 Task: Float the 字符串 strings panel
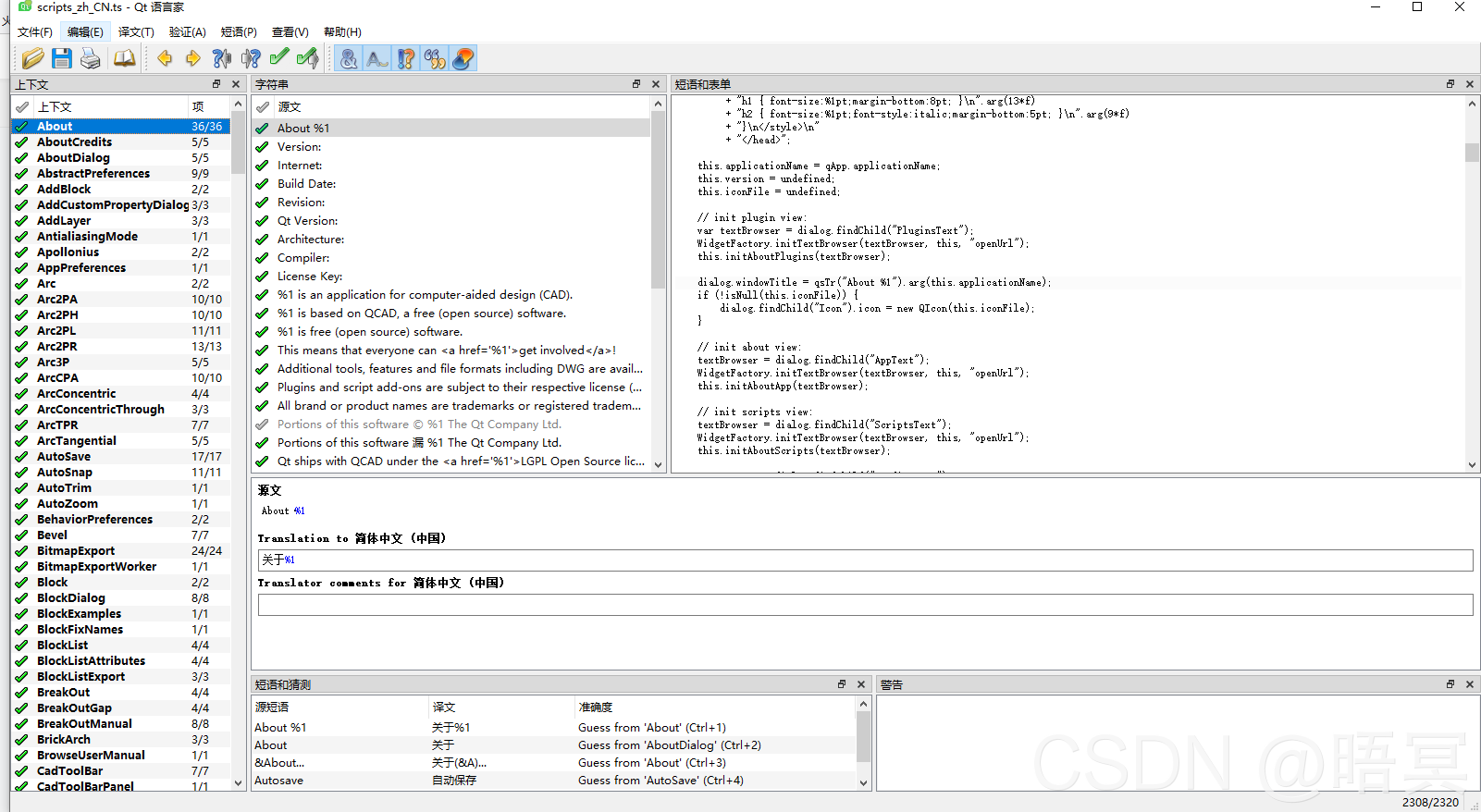pos(636,84)
